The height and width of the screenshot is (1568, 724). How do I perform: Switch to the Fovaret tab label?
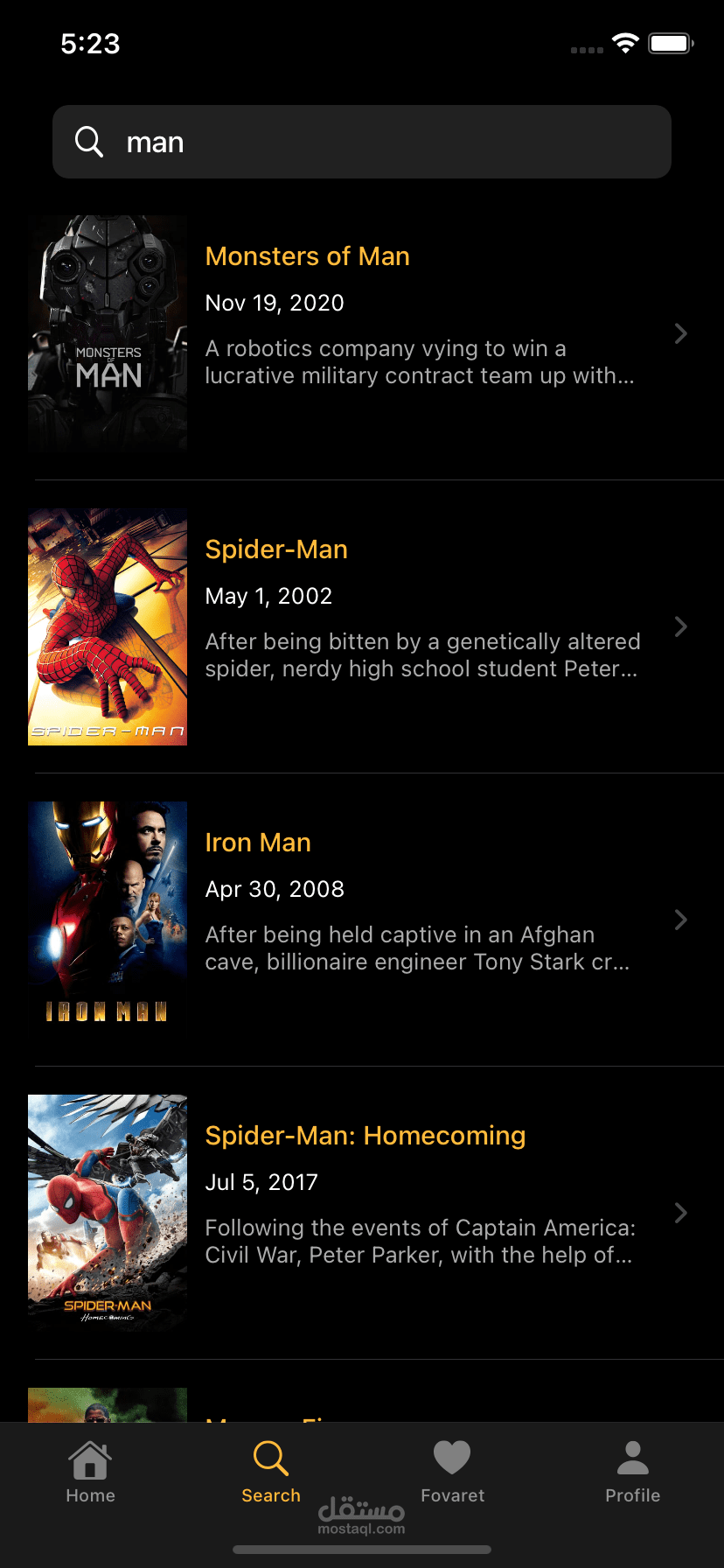[x=452, y=1495]
